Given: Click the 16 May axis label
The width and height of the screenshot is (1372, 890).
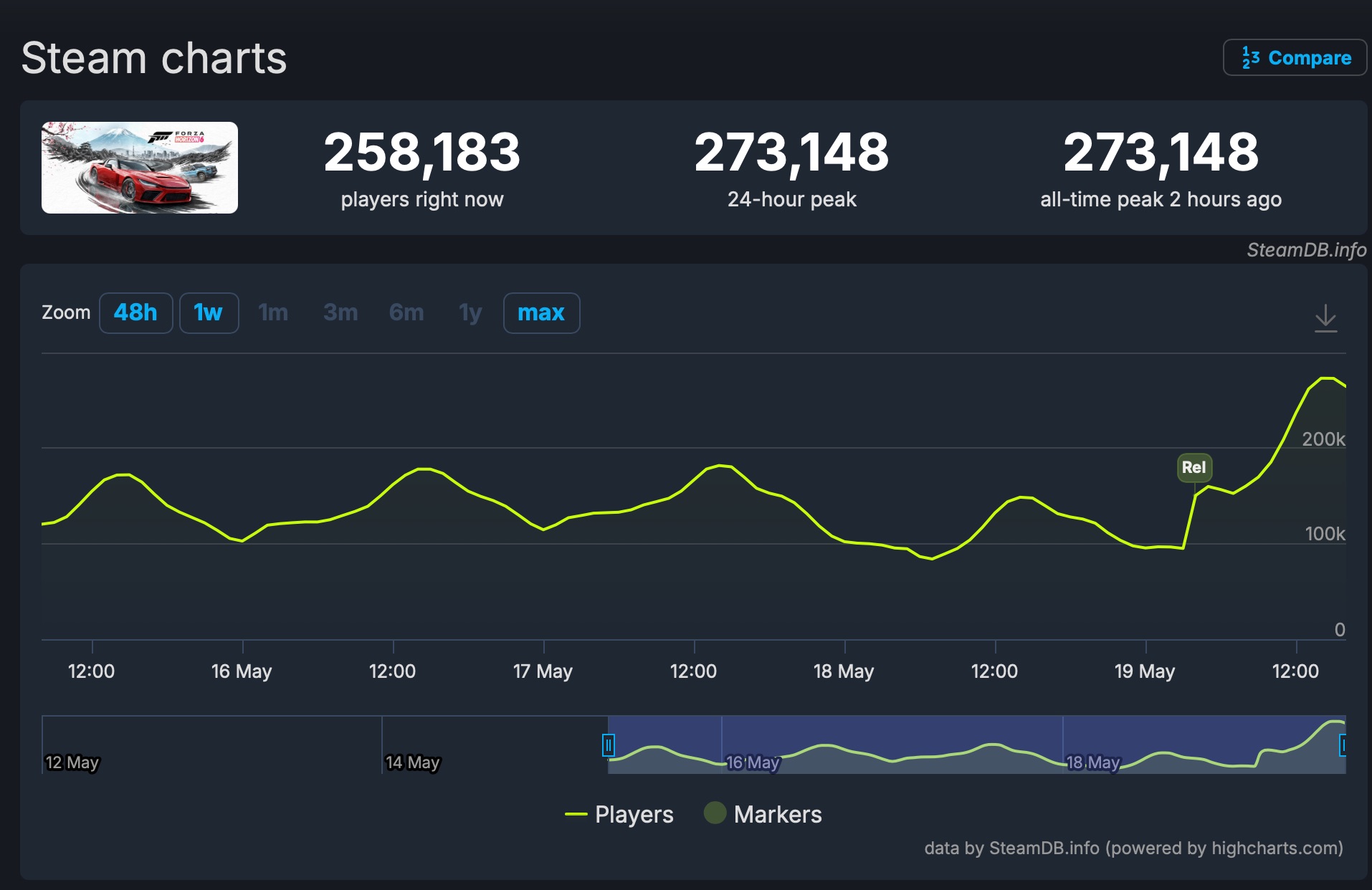Looking at the screenshot, I should pos(242,671).
